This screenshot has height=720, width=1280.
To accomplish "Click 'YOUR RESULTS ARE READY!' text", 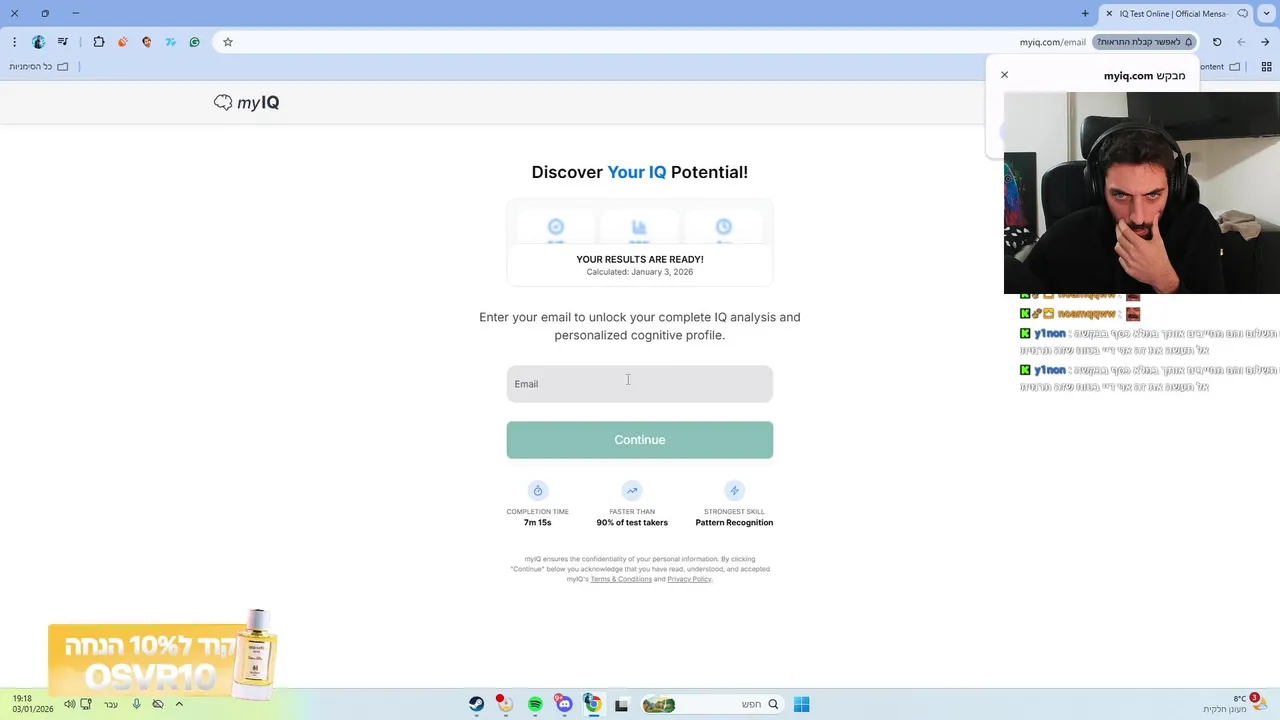I will (x=640, y=259).
